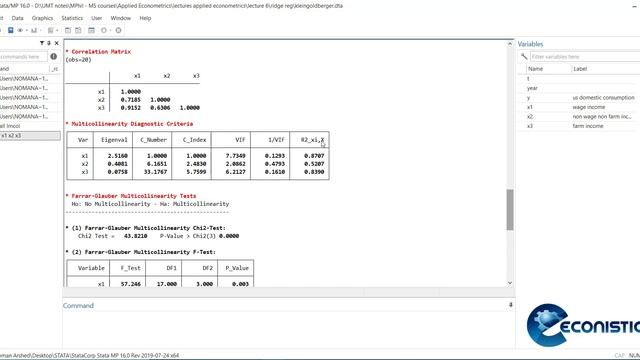Click the Eigenval column header cell

(x=113, y=140)
